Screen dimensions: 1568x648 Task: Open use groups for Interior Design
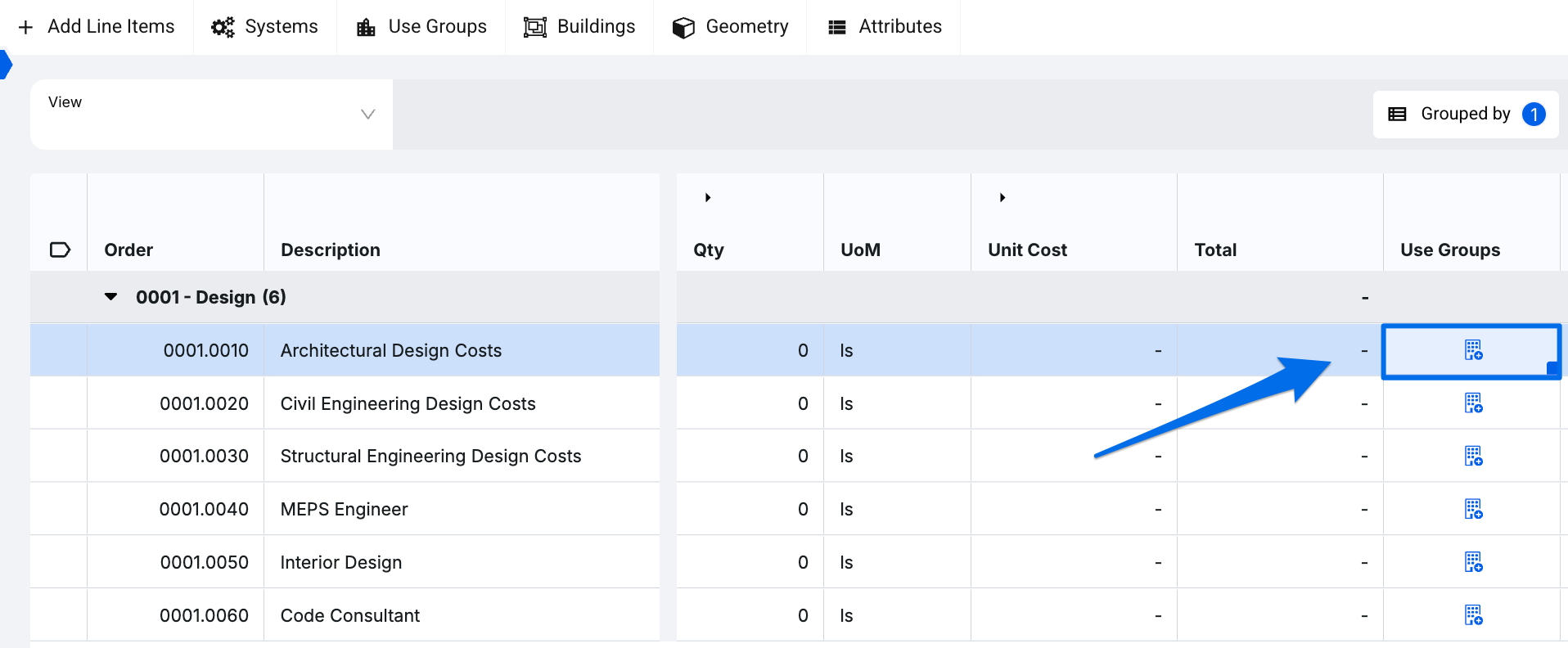(1473, 562)
